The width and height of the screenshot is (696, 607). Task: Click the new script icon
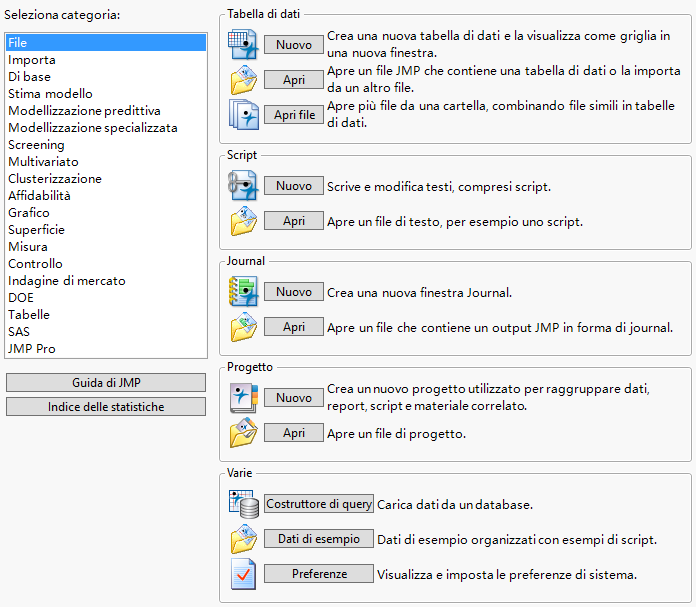[243, 186]
